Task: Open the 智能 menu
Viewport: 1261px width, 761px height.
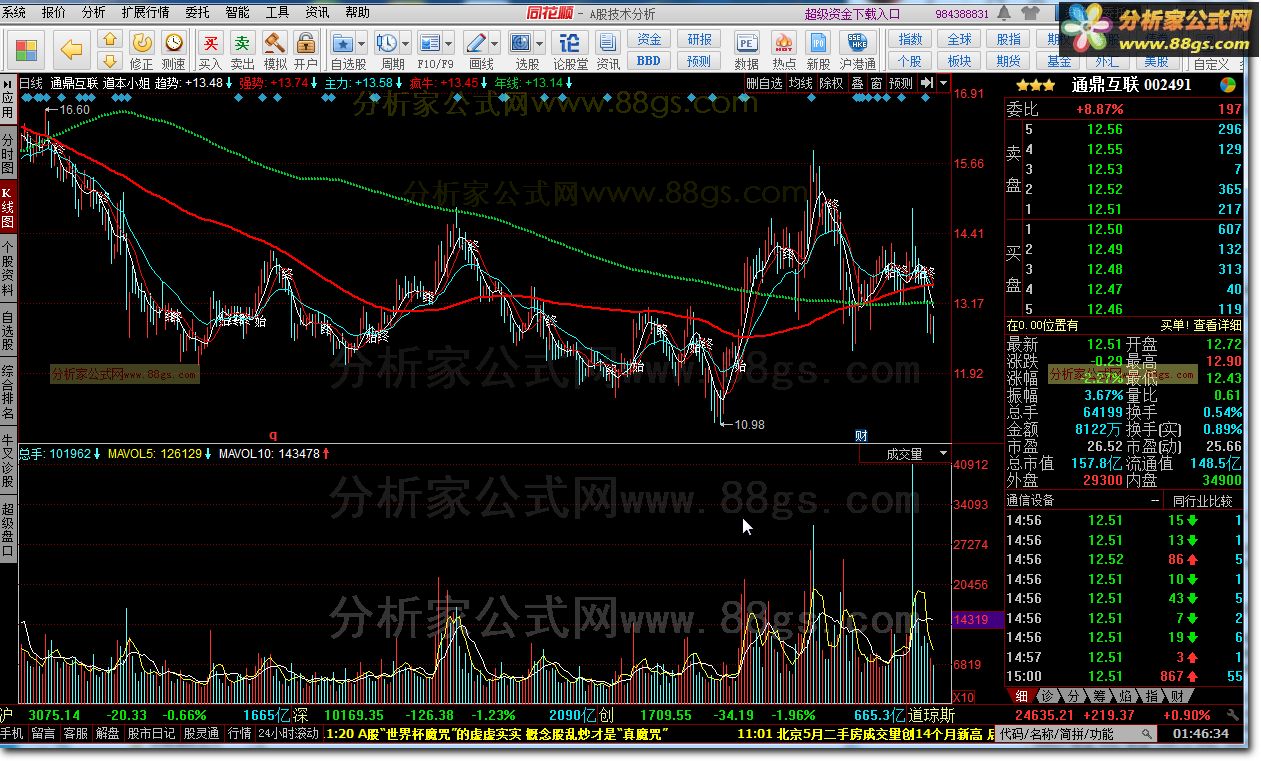Action: coord(237,13)
